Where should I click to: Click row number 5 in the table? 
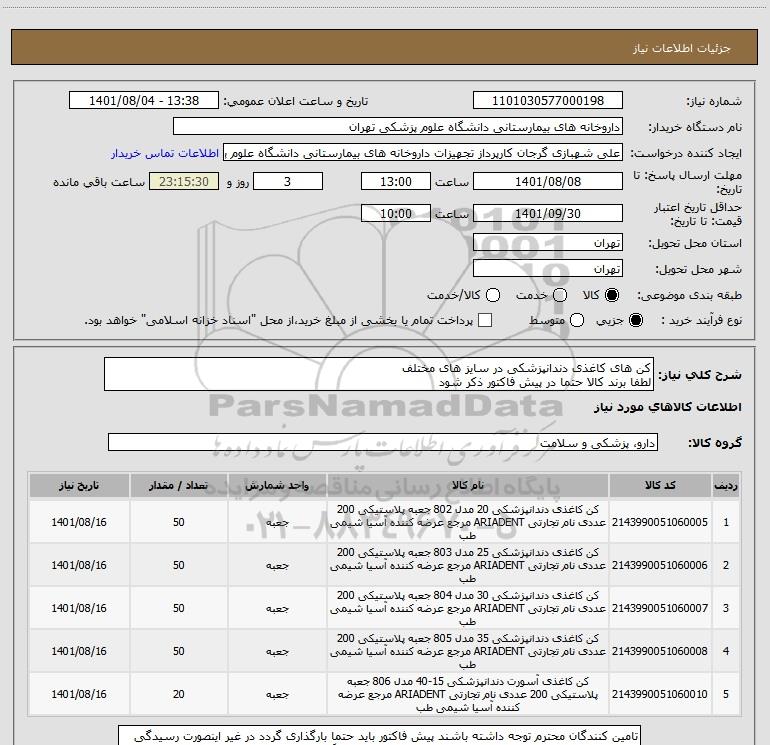(726, 694)
